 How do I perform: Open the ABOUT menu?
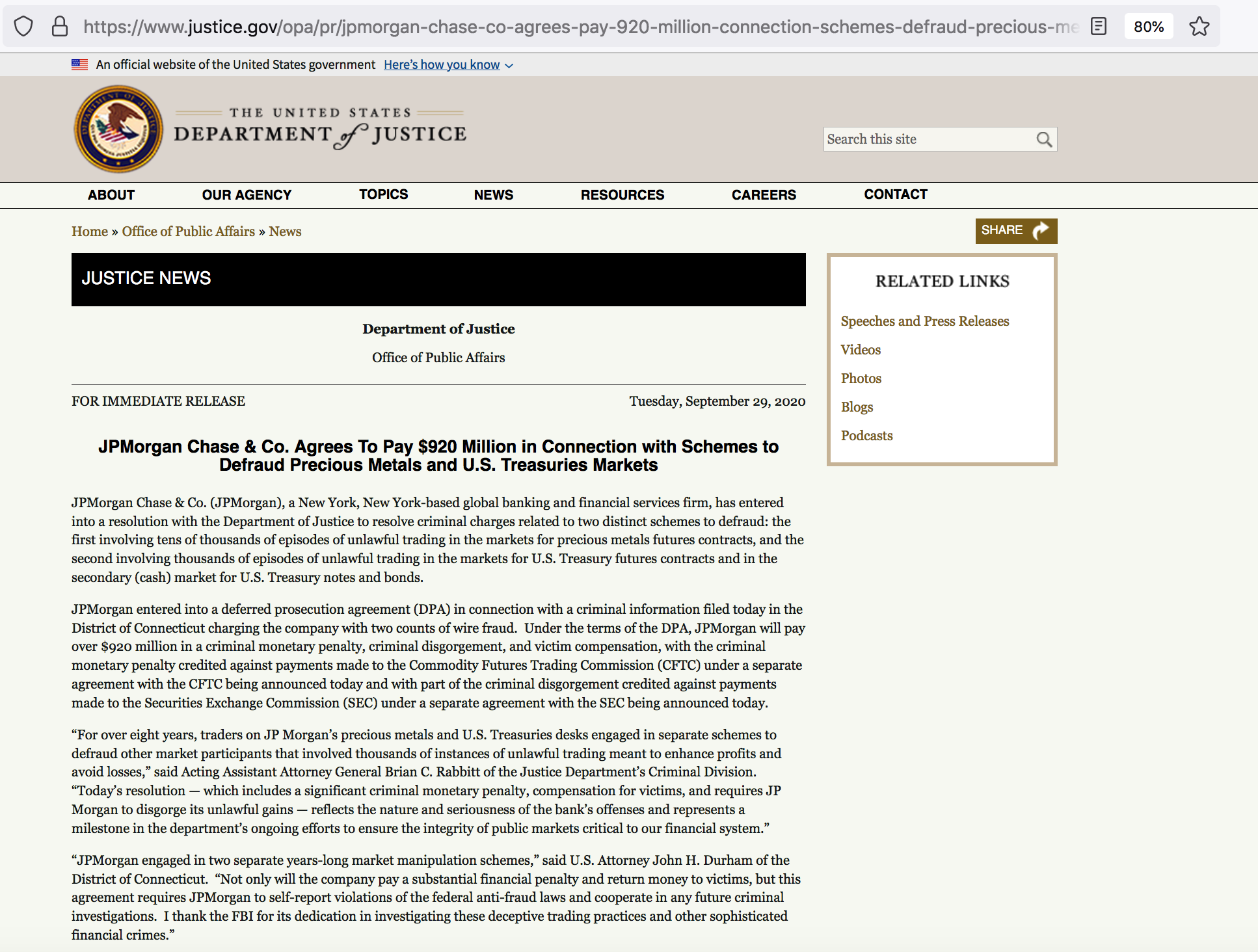click(111, 195)
